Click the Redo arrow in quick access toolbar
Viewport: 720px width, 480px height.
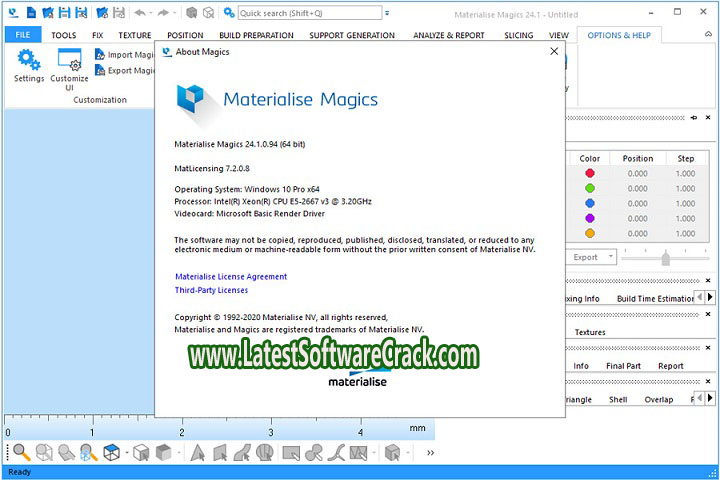coord(163,13)
